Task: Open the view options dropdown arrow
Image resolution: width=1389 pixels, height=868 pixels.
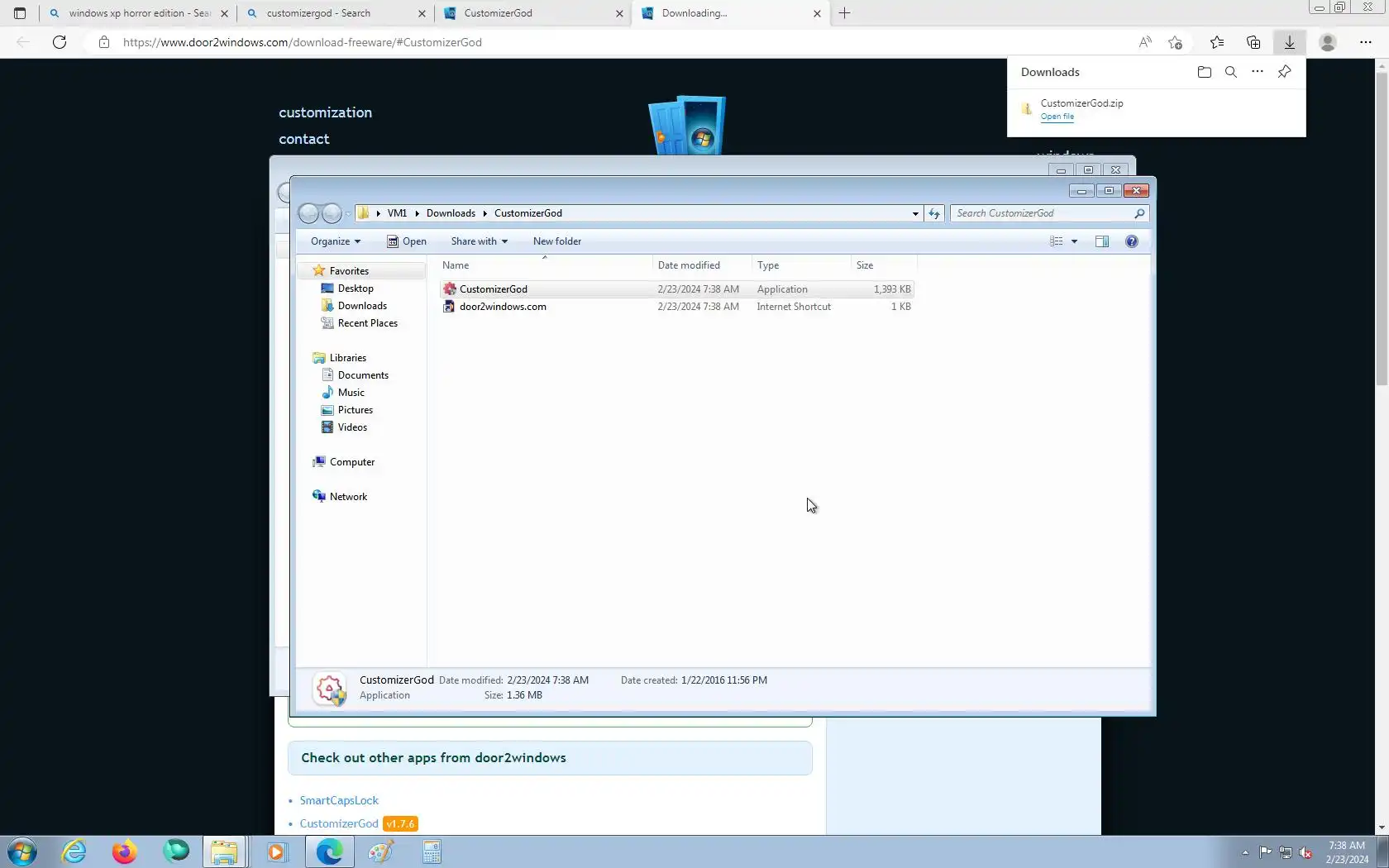Action: click(x=1074, y=241)
